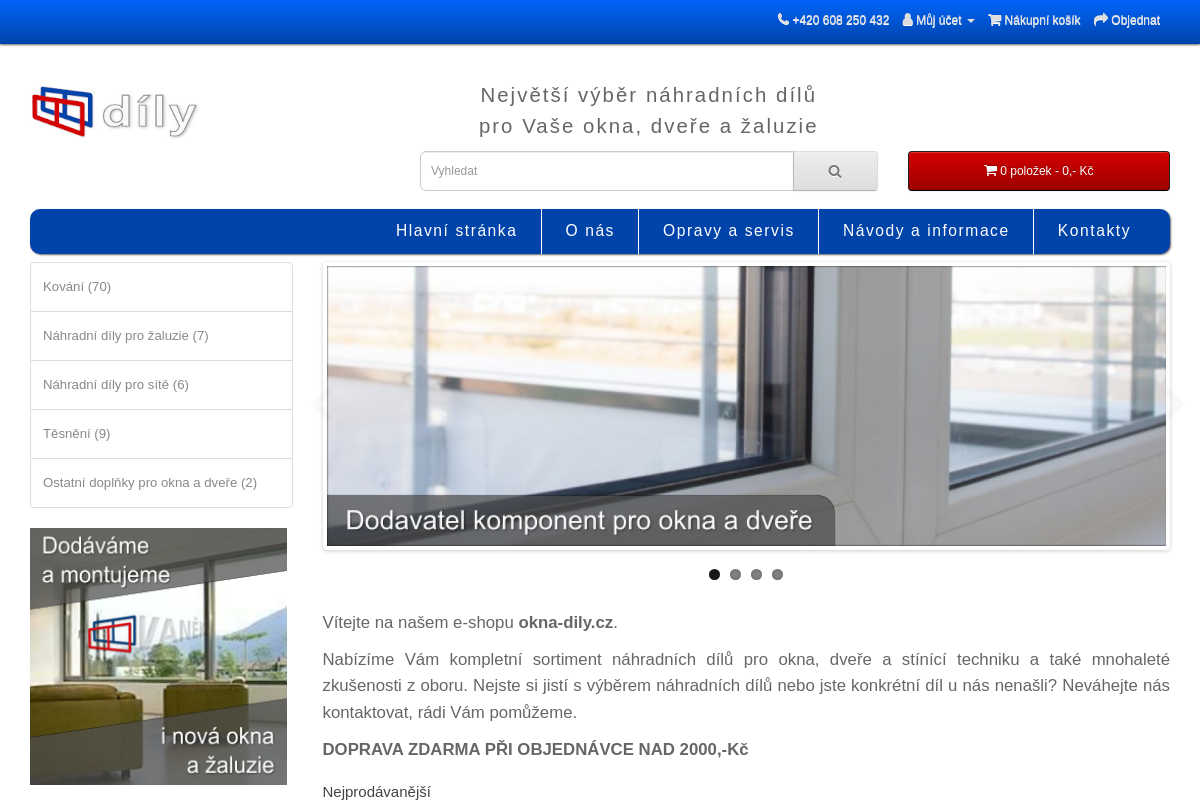The image size is (1200, 800).
Task: Click the Dodáváme a montujeme banner image
Action: [158, 656]
